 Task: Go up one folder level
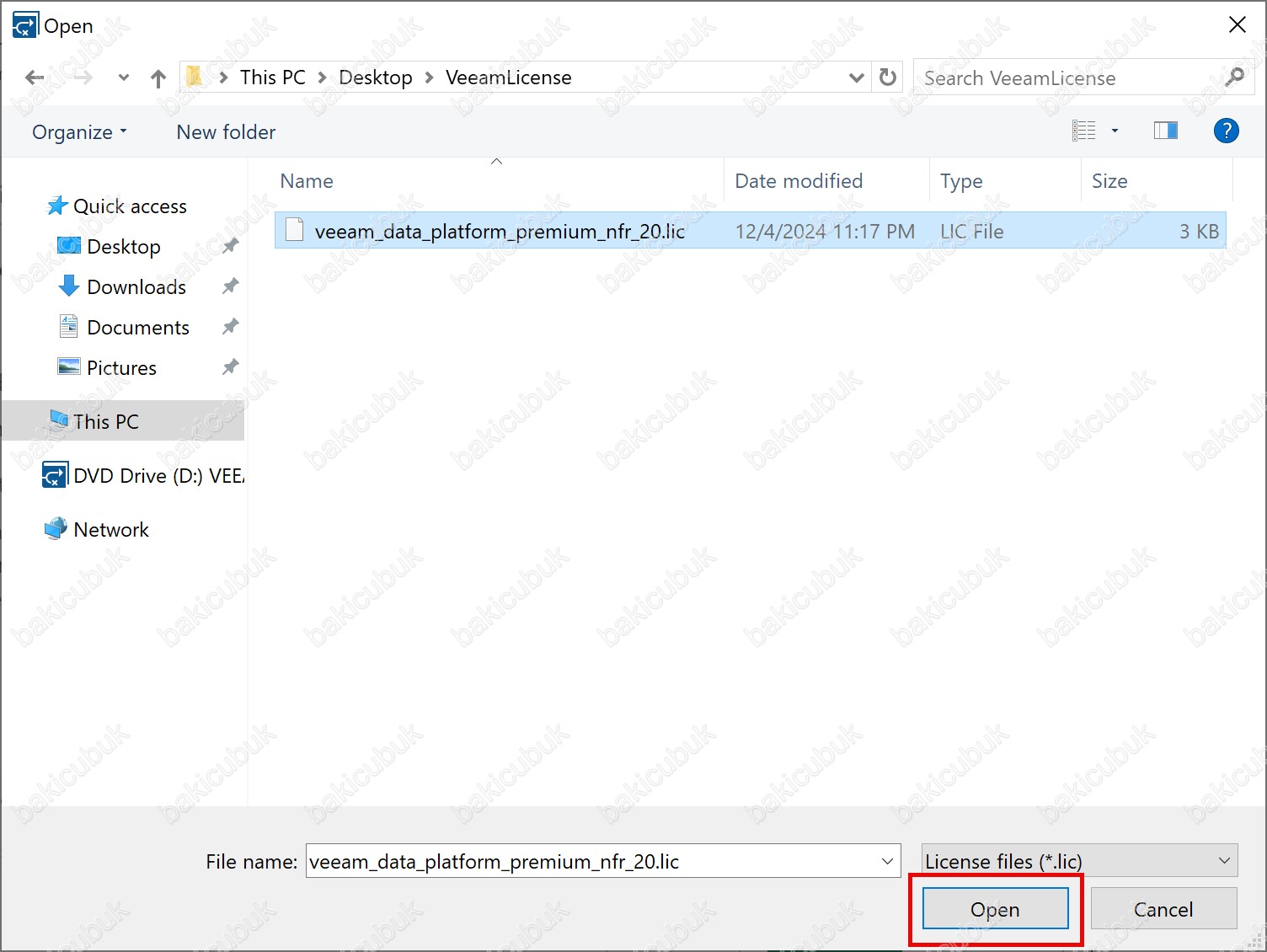[x=158, y=78]
